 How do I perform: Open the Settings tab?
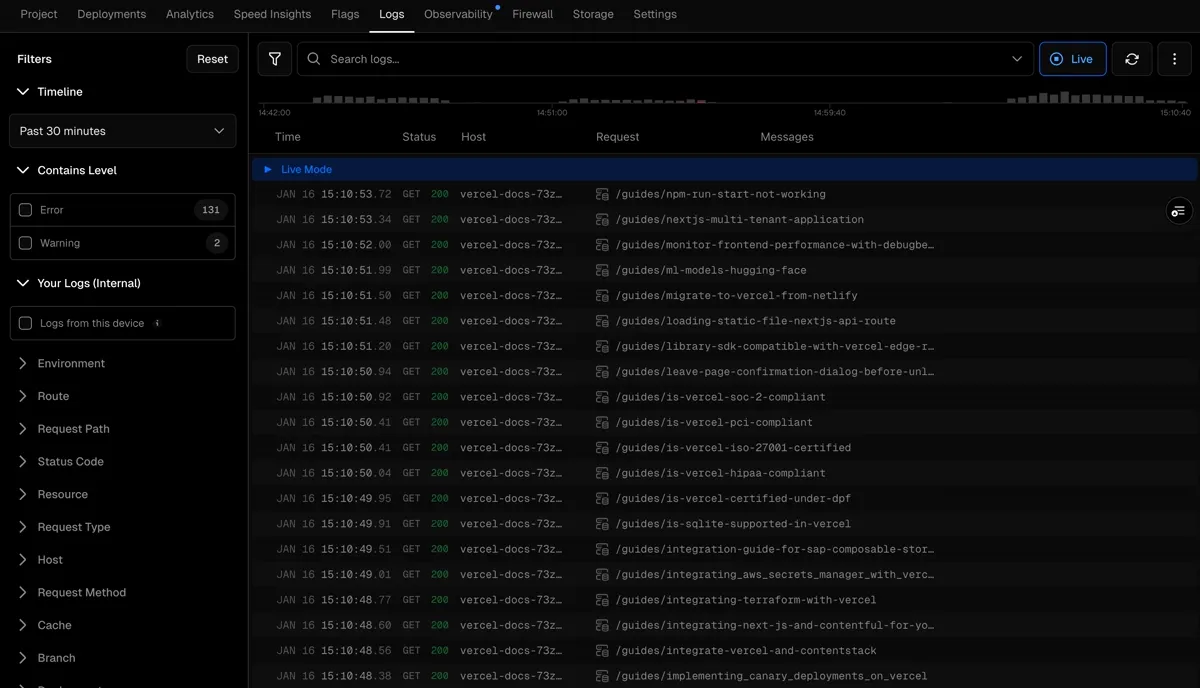[x=655, y=14]
